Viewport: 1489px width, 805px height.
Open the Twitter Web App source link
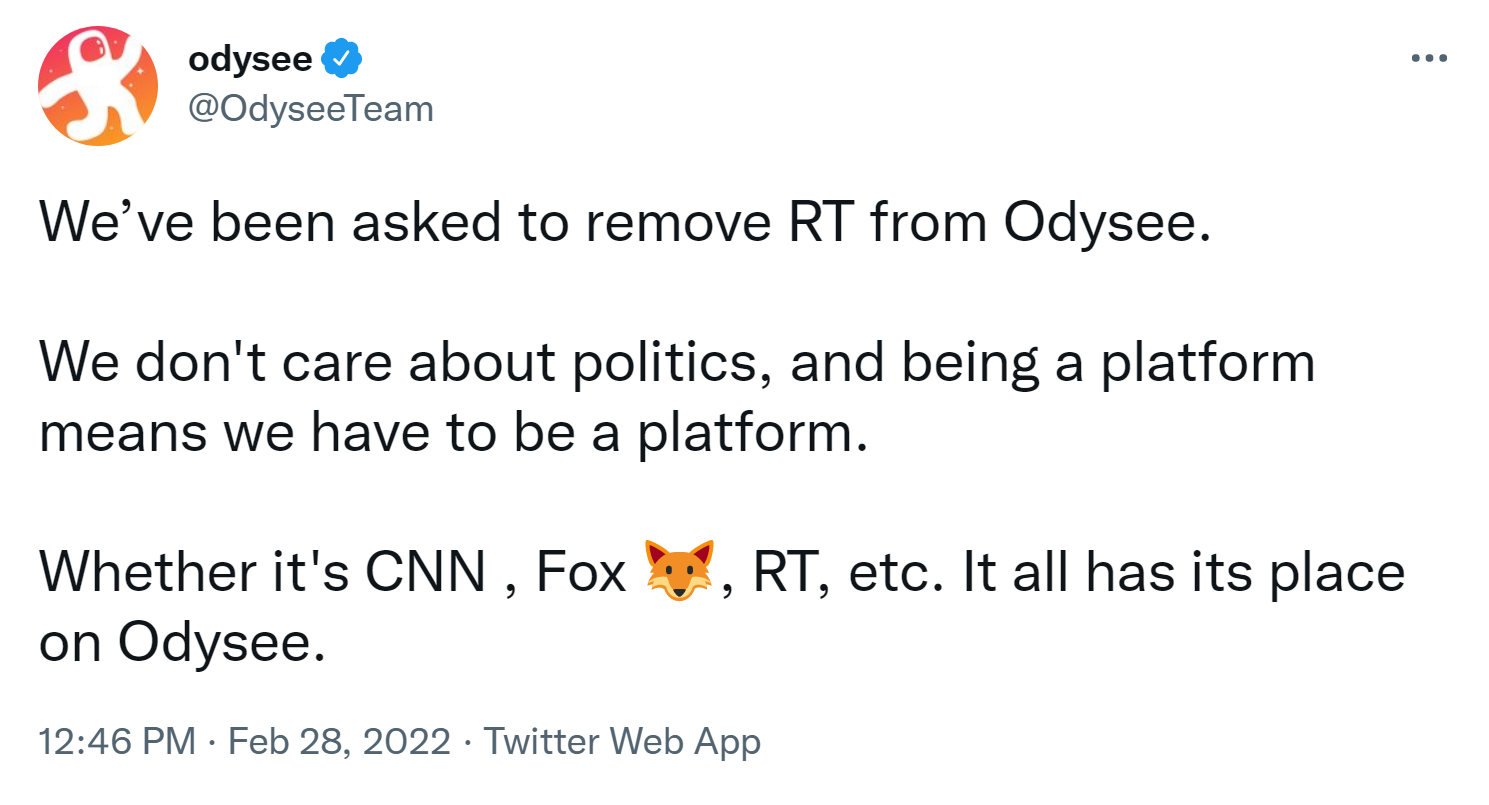(x=622, y=742)
